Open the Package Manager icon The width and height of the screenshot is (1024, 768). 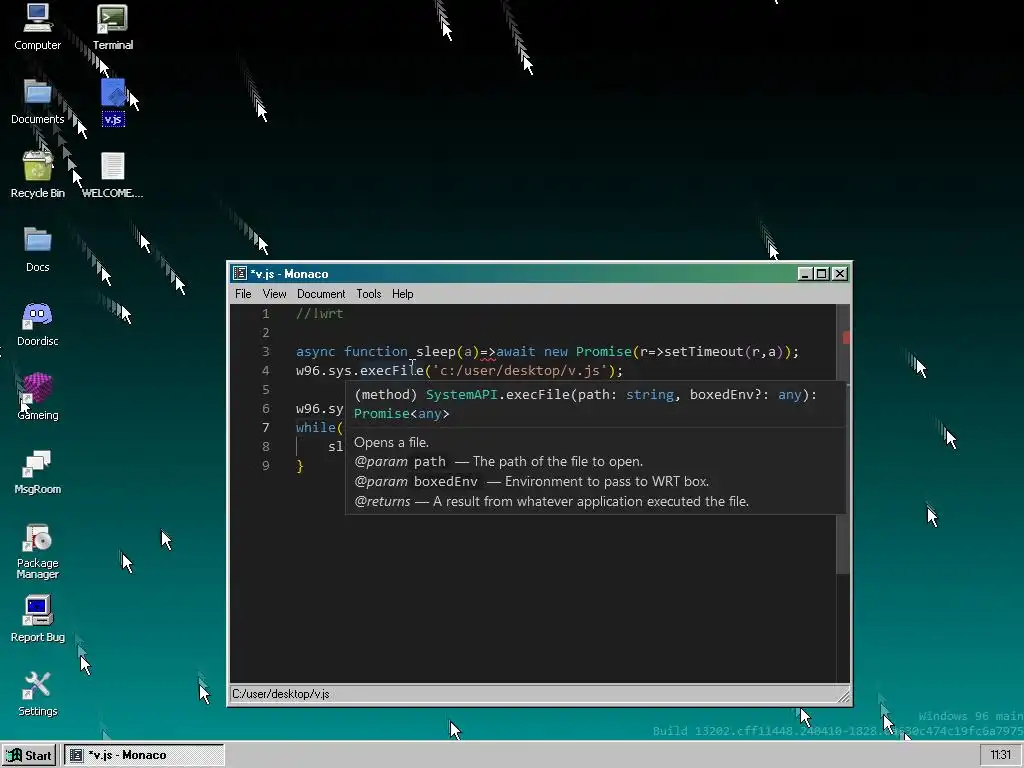[37, 551]
